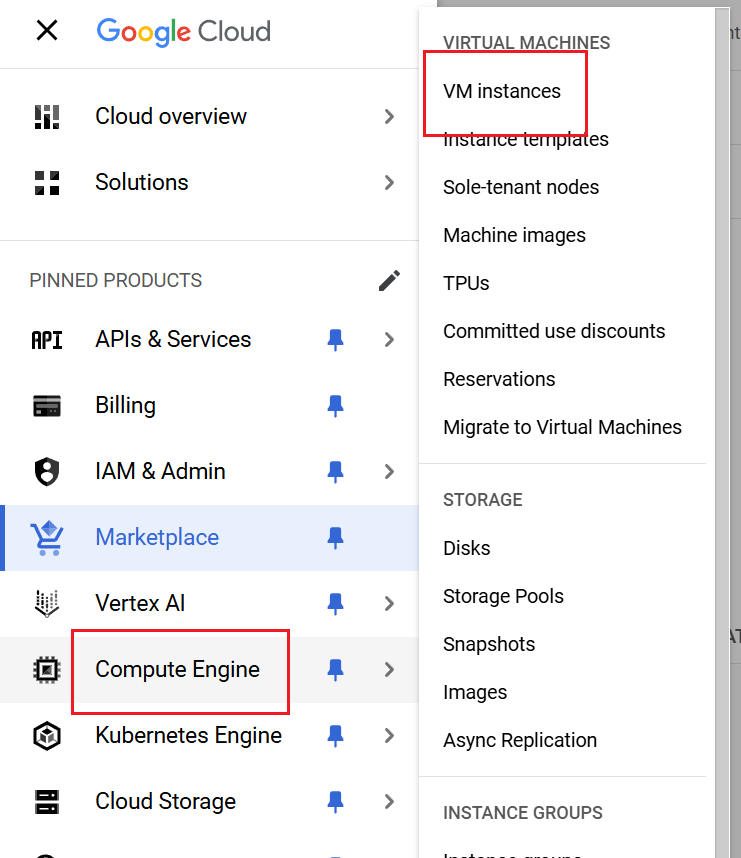Open VM instances page
The height and width of the screenshot is (858, 741).
click(502, 91)
